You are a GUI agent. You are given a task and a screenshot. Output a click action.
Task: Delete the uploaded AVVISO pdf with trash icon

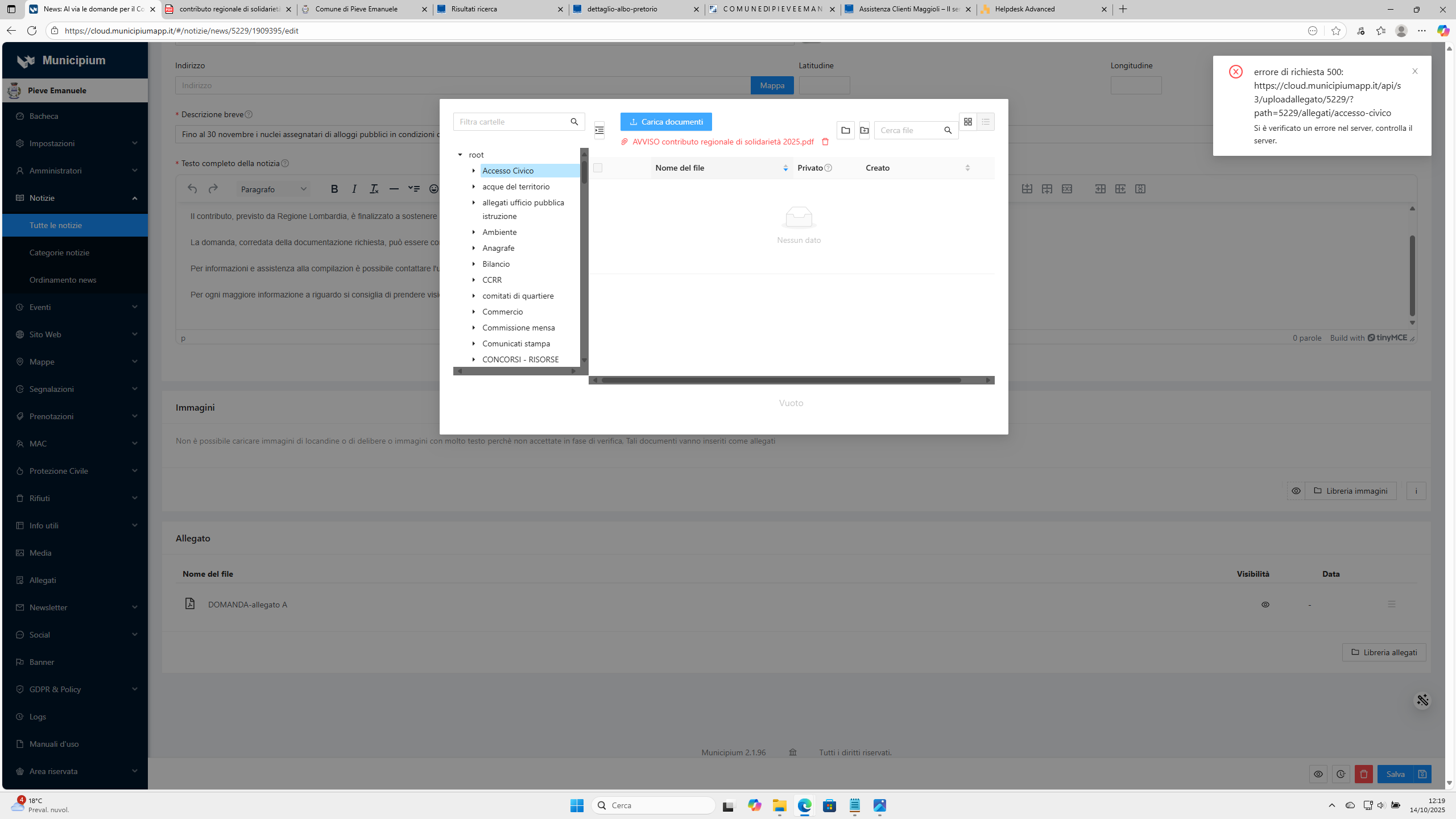pyautogui.click(x=825, y=142)
